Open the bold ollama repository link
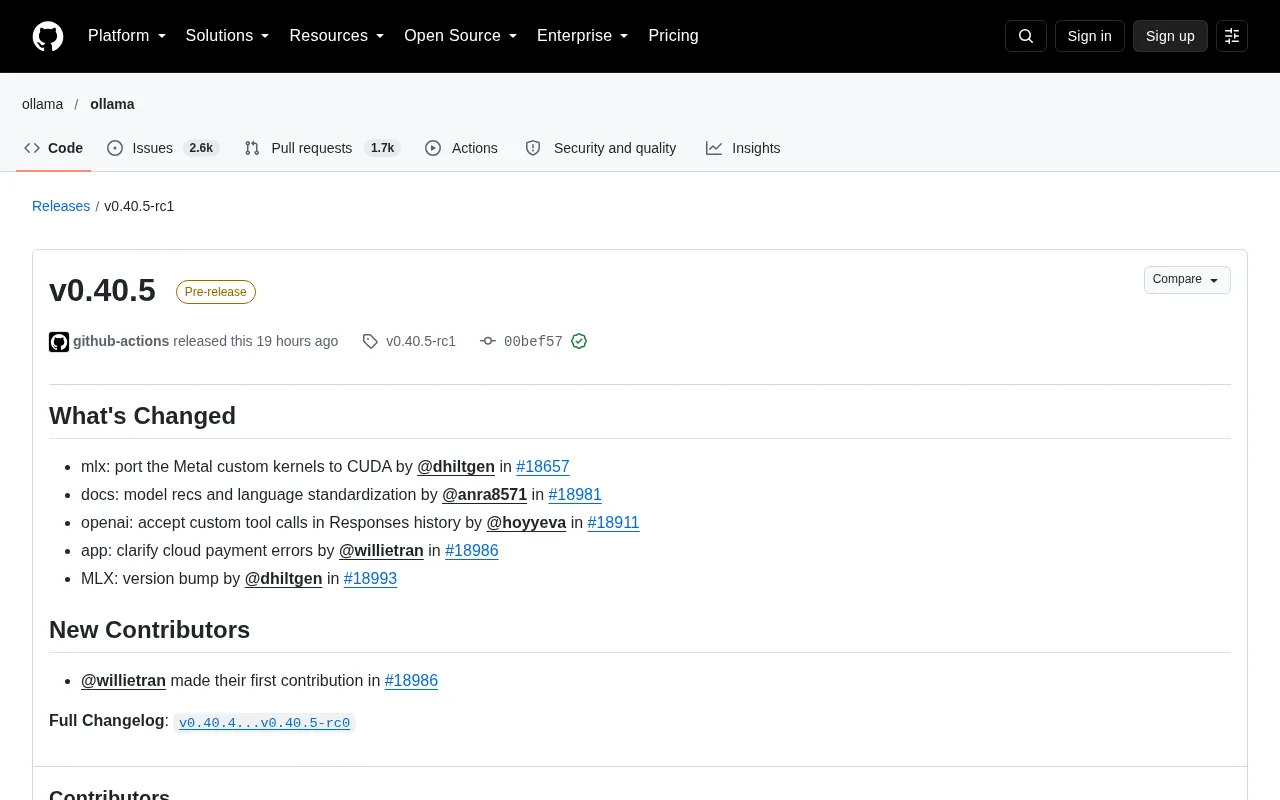This screenshot has width=1280, height=800. [x=112, y=104]
